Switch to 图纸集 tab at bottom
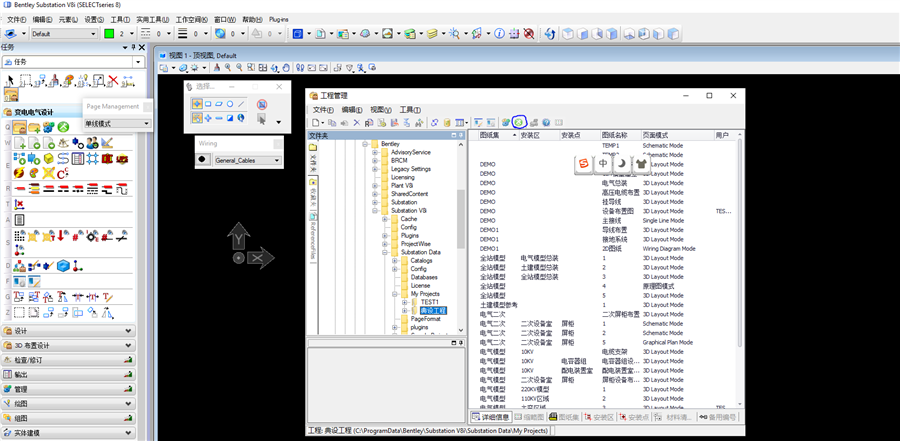 point(564,417)
